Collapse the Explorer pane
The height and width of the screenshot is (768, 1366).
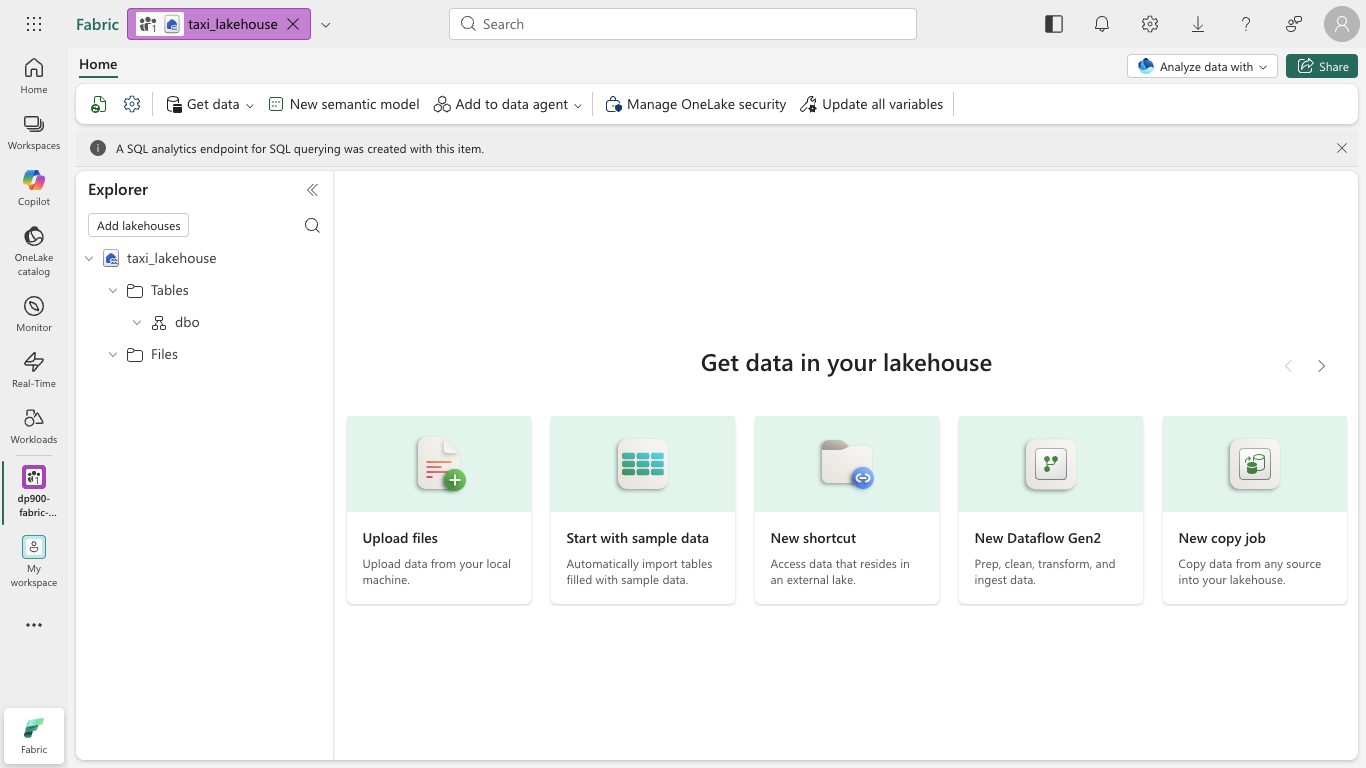[312, 190]
